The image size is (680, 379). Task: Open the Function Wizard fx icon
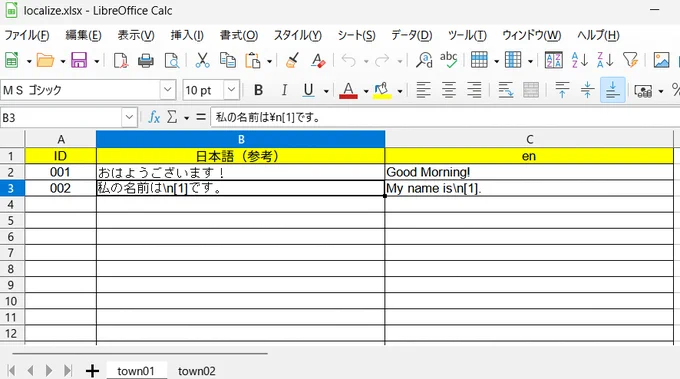coord(154,117)
